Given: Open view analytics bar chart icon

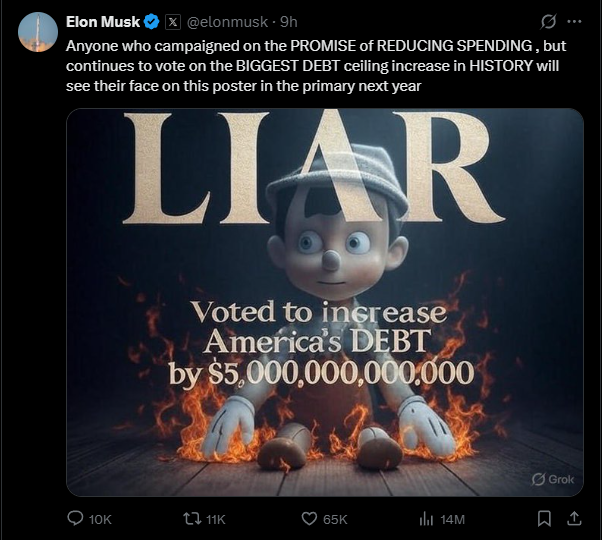Looking at the screenshot, I should 426,519.
